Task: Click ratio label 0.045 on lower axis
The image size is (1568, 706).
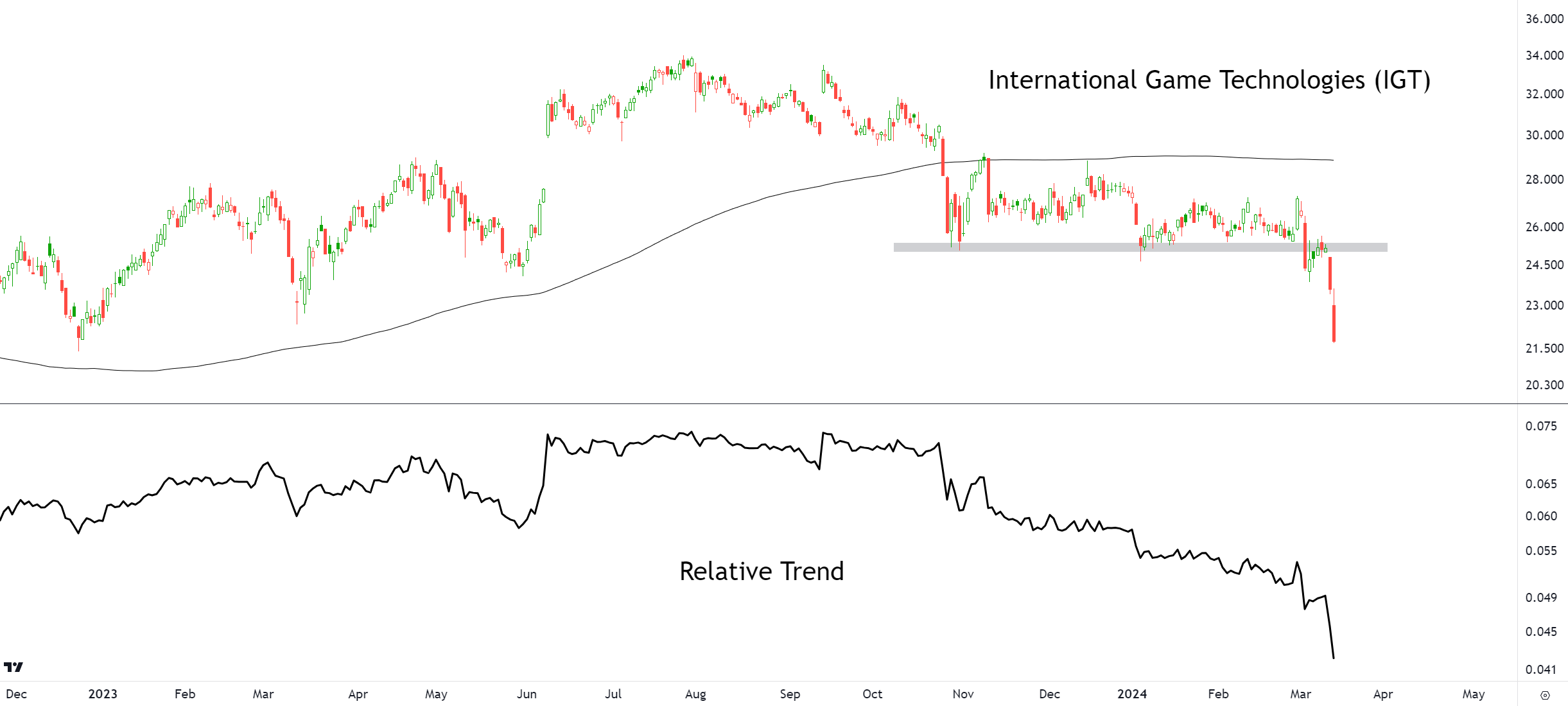Action: point(1541,631)
